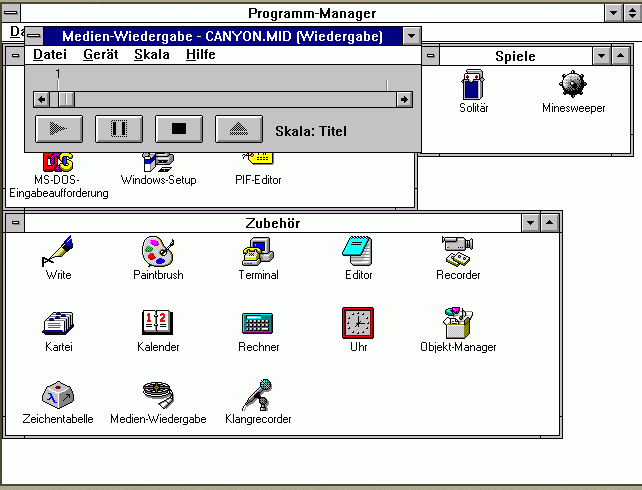
Task: Select the Uhr clock icon
Action: click(x=358, y=323)
